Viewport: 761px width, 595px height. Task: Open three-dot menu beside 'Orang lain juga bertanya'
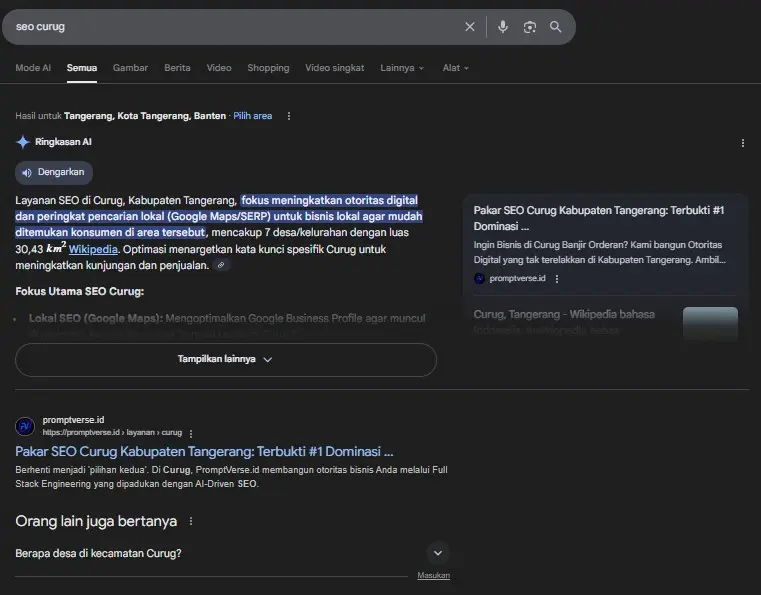coord(191,521)
